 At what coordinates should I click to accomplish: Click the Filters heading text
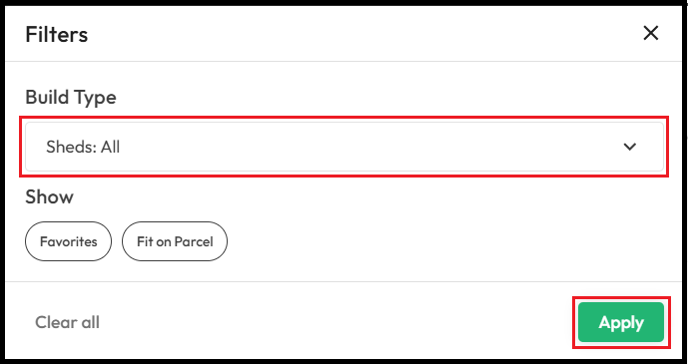click(57, 34)
